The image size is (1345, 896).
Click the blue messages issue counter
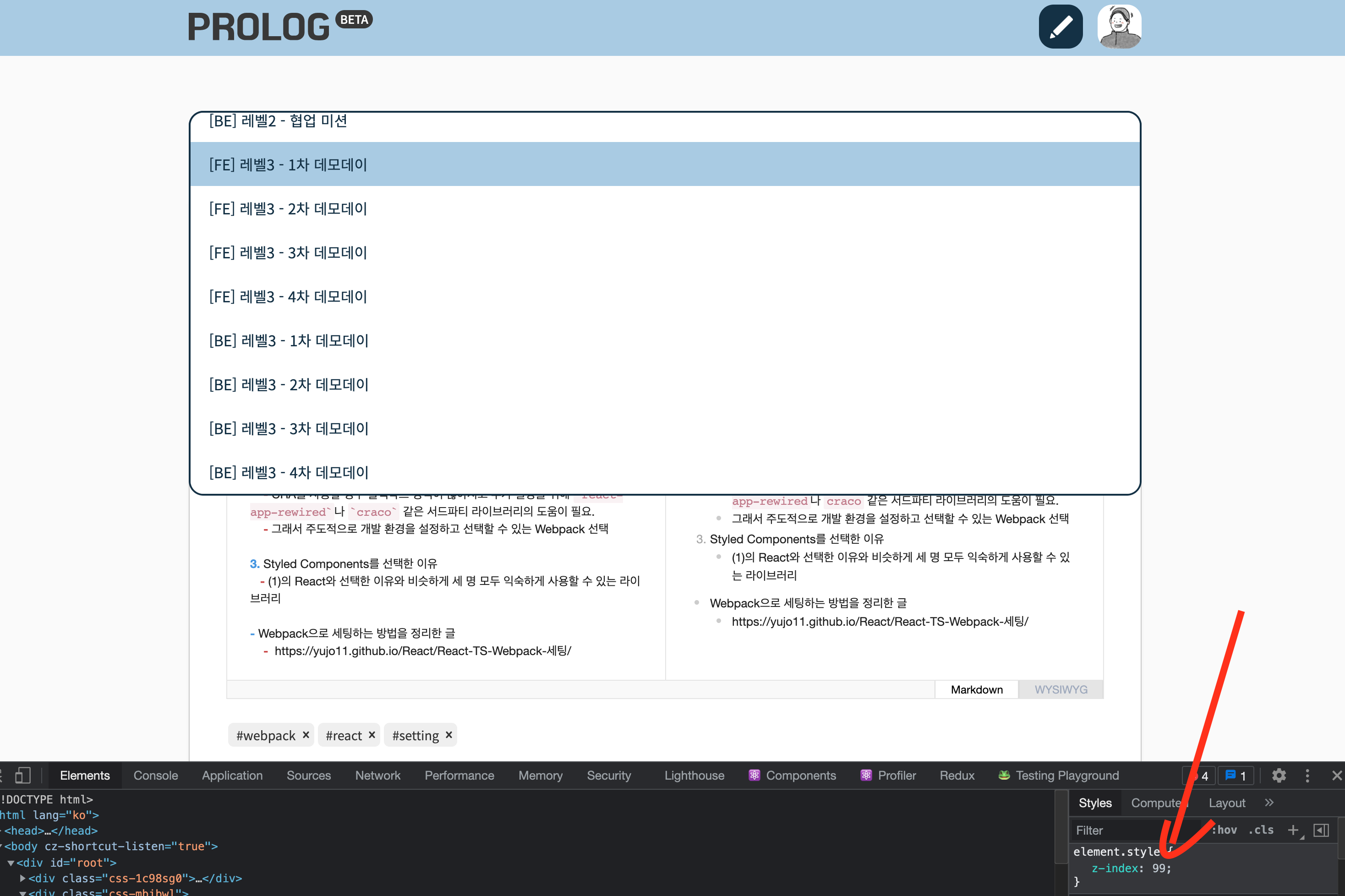coord(1236,776)
